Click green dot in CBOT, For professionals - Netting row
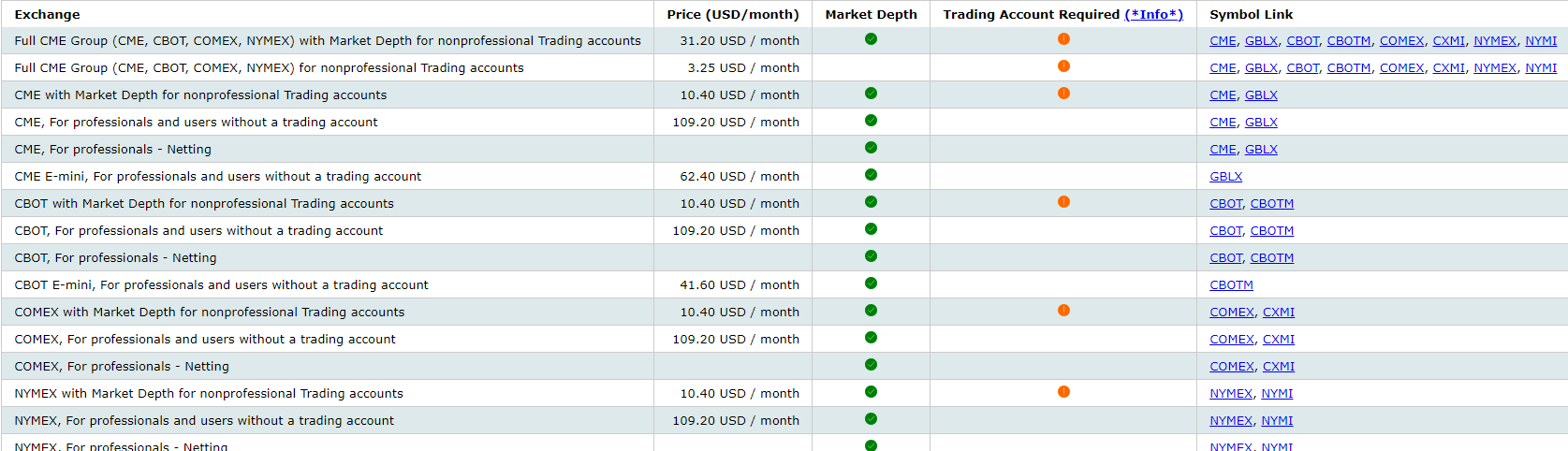The height and width of the screenshot is (451, 1568). [871, 256]
